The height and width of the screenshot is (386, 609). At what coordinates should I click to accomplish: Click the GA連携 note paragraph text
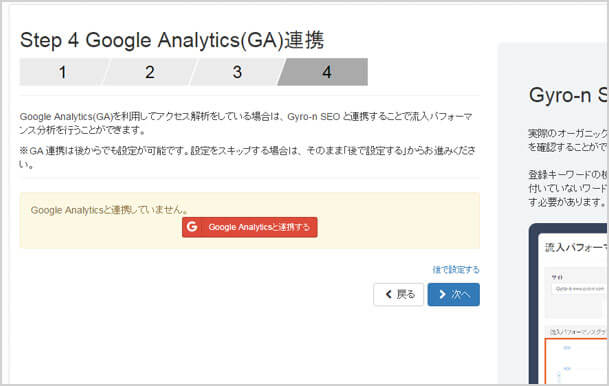[247, 157]
